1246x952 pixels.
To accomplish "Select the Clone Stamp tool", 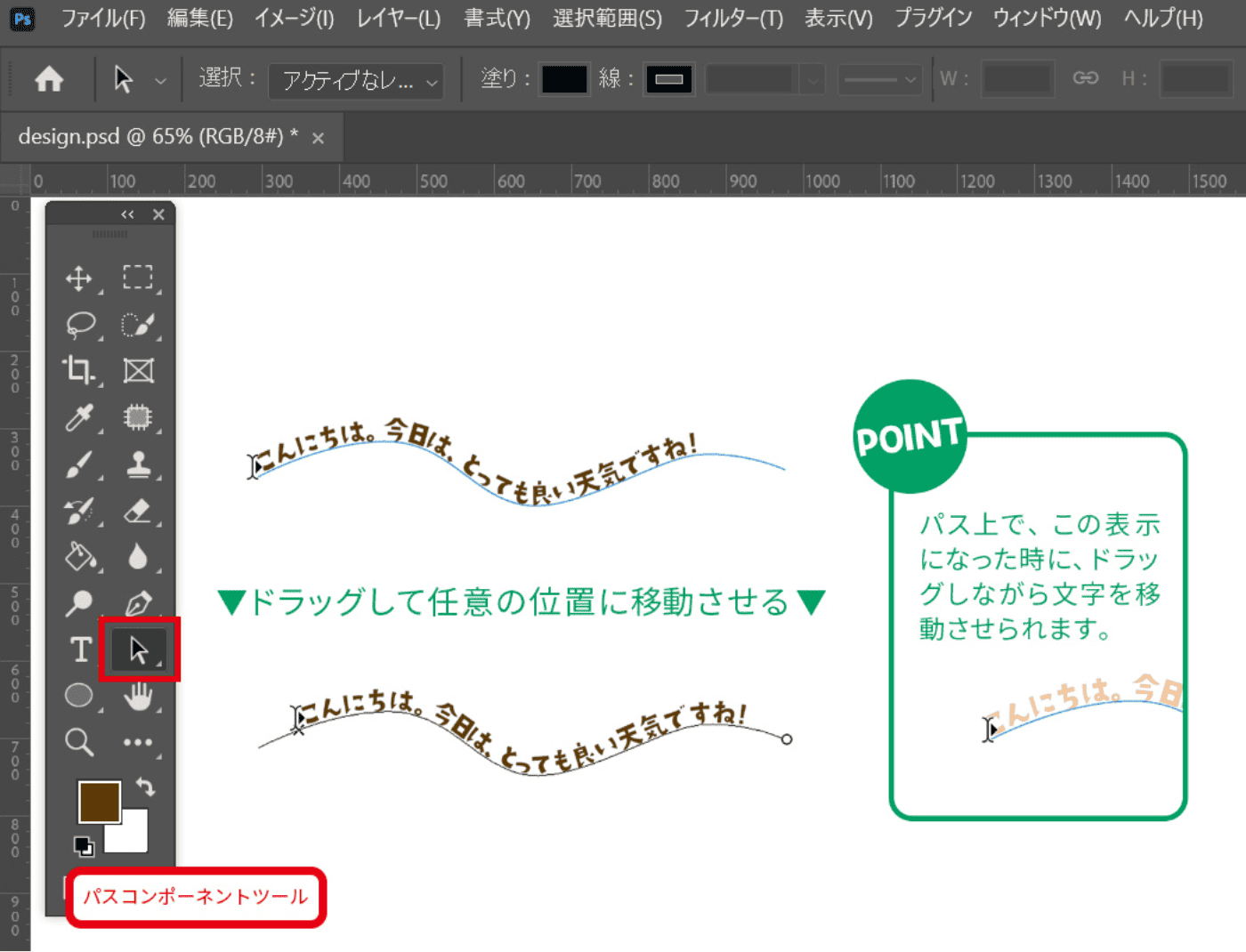I will (138, 464).
